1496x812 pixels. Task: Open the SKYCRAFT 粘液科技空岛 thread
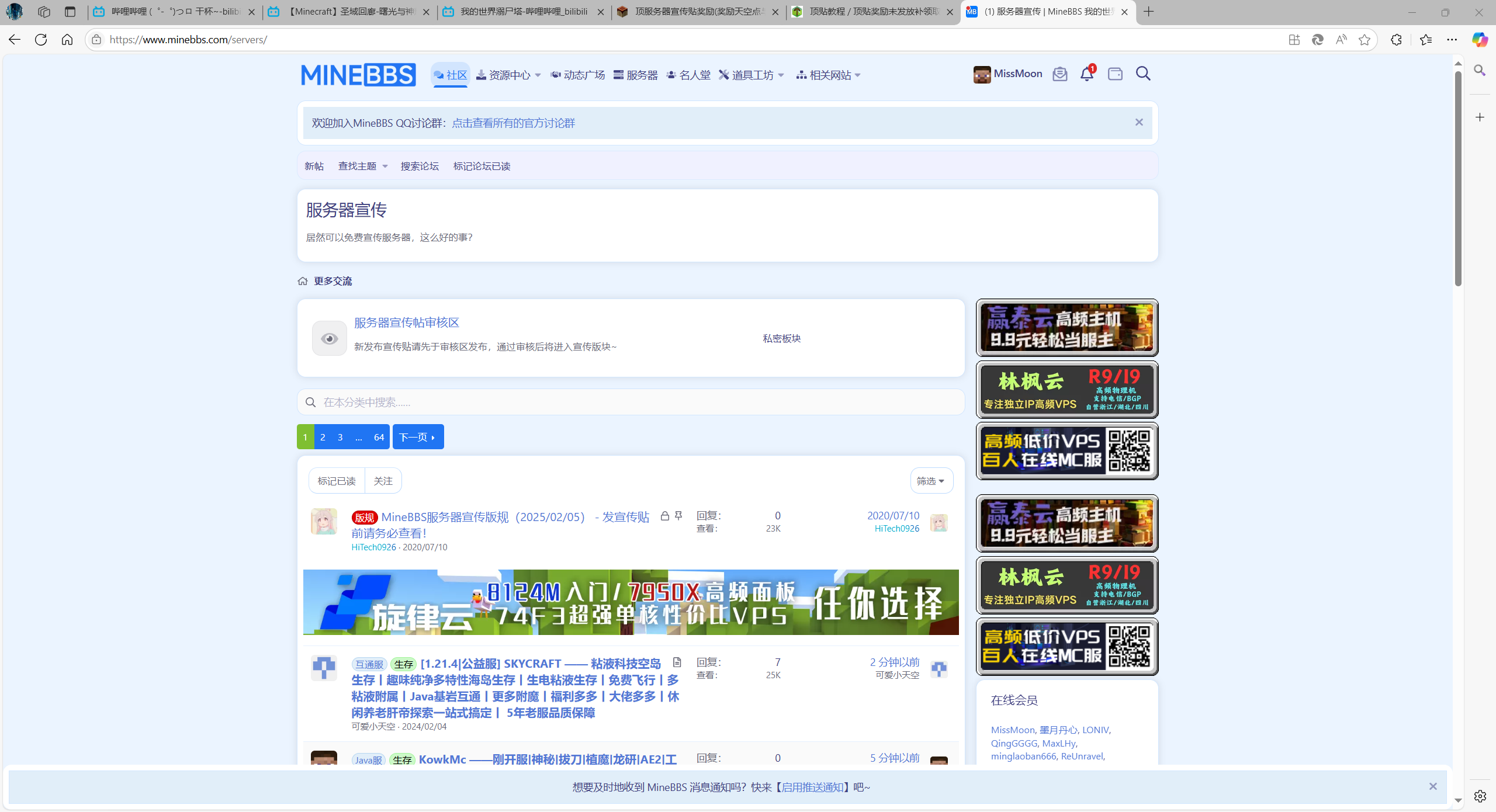tap(515, 688)
